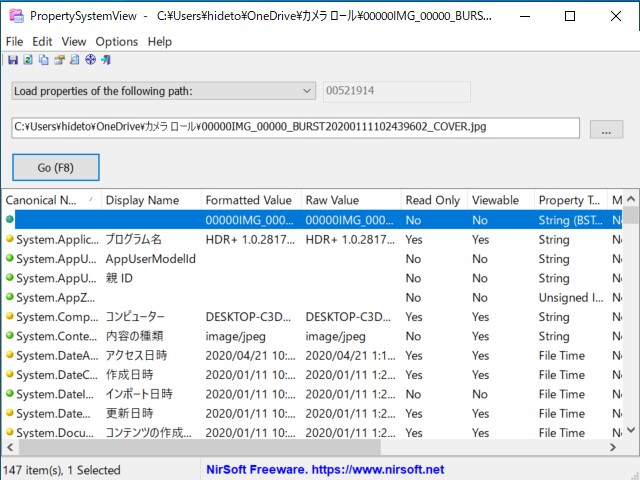The width and height of the screenshot is (640, 480).
Task: Click the horizontal scrollbar thumb
Action: pyautogui.click(x=200, y=447)
